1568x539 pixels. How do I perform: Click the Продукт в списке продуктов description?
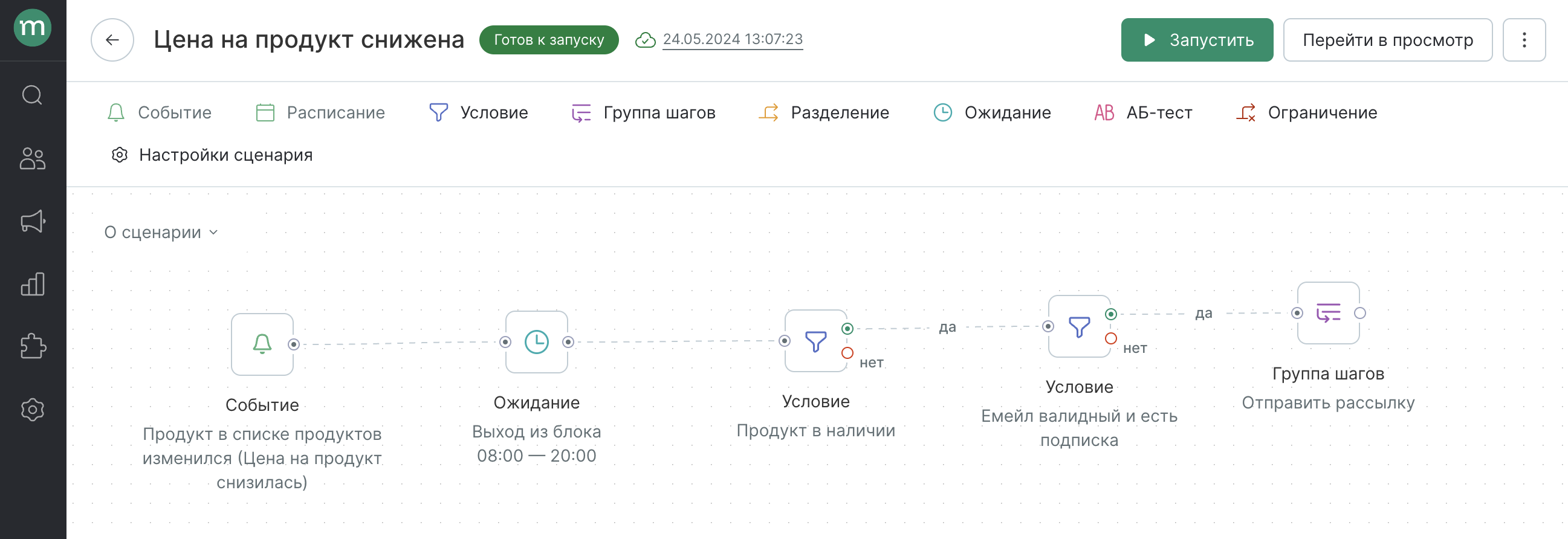pos(262,458)
